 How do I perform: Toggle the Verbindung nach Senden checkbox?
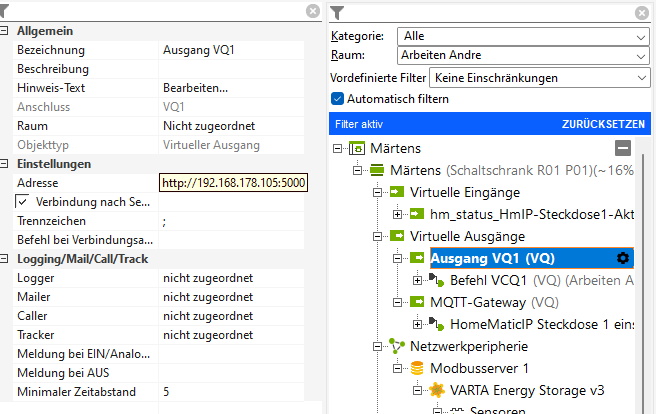point(22,202)
